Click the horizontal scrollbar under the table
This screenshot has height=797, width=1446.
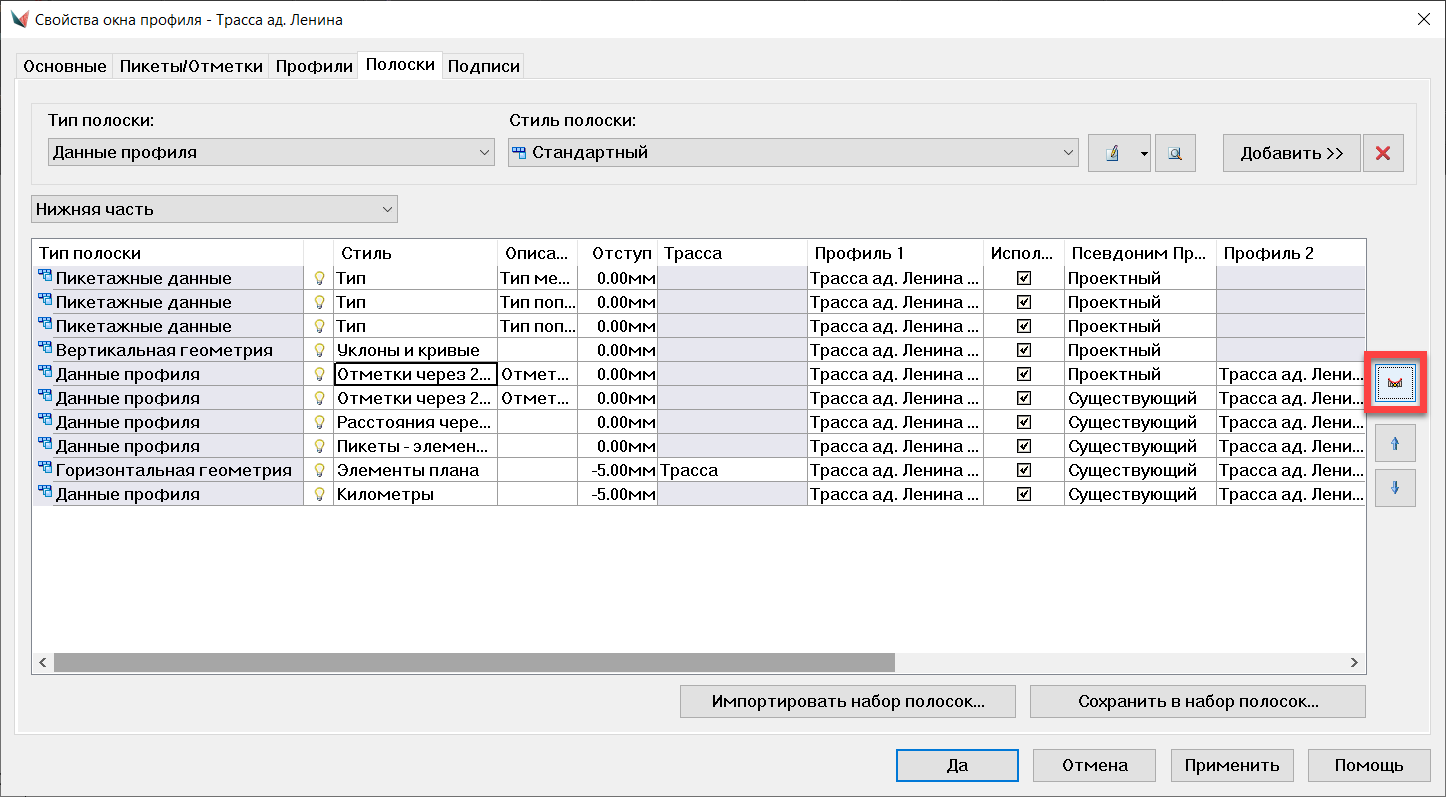tap(474, 662)
